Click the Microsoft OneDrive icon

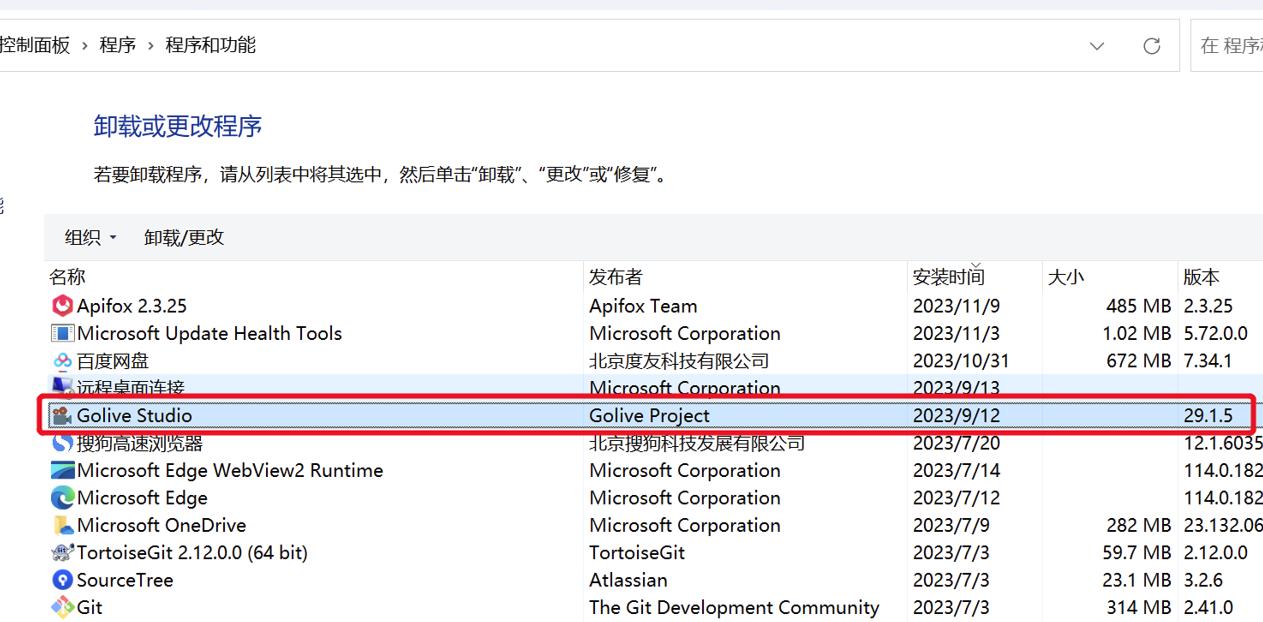63,525
